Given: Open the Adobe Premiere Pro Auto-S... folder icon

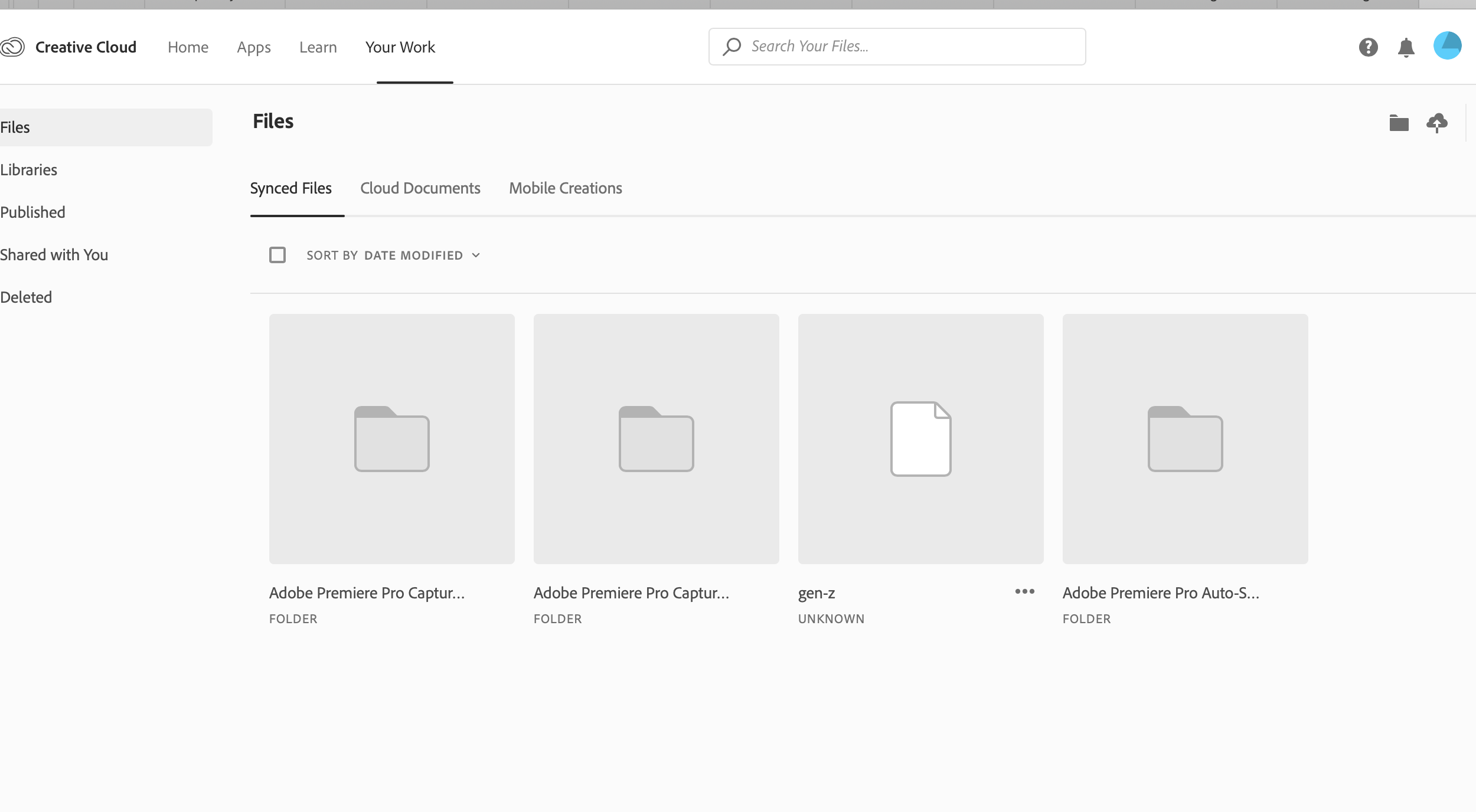Looking at the screenshot, I should tap(1185, 438).
